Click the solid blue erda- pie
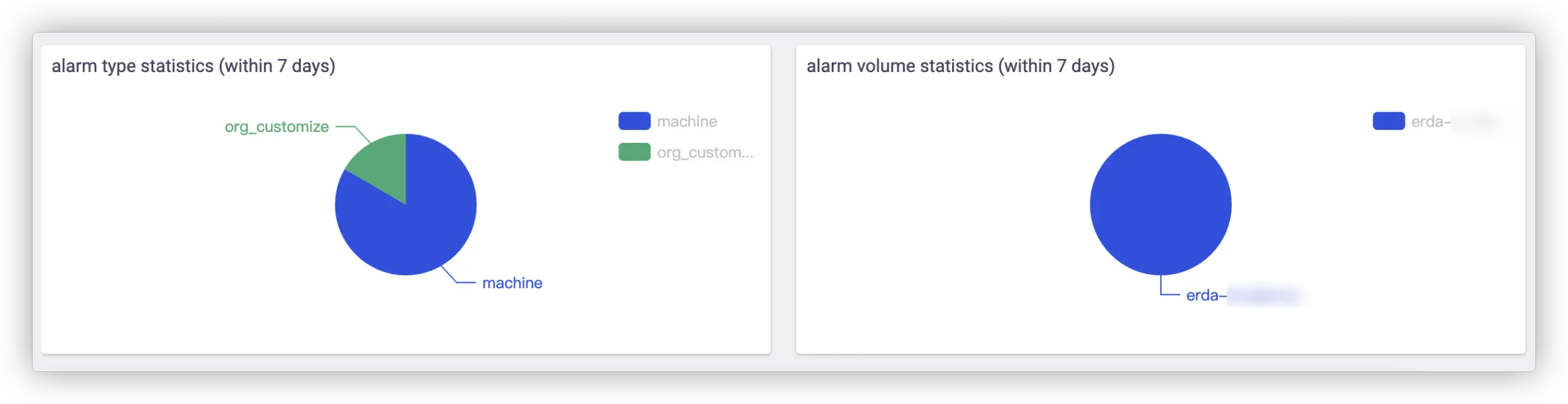This screenshot has height=404, width=1568. click(x=1160, y=204)
